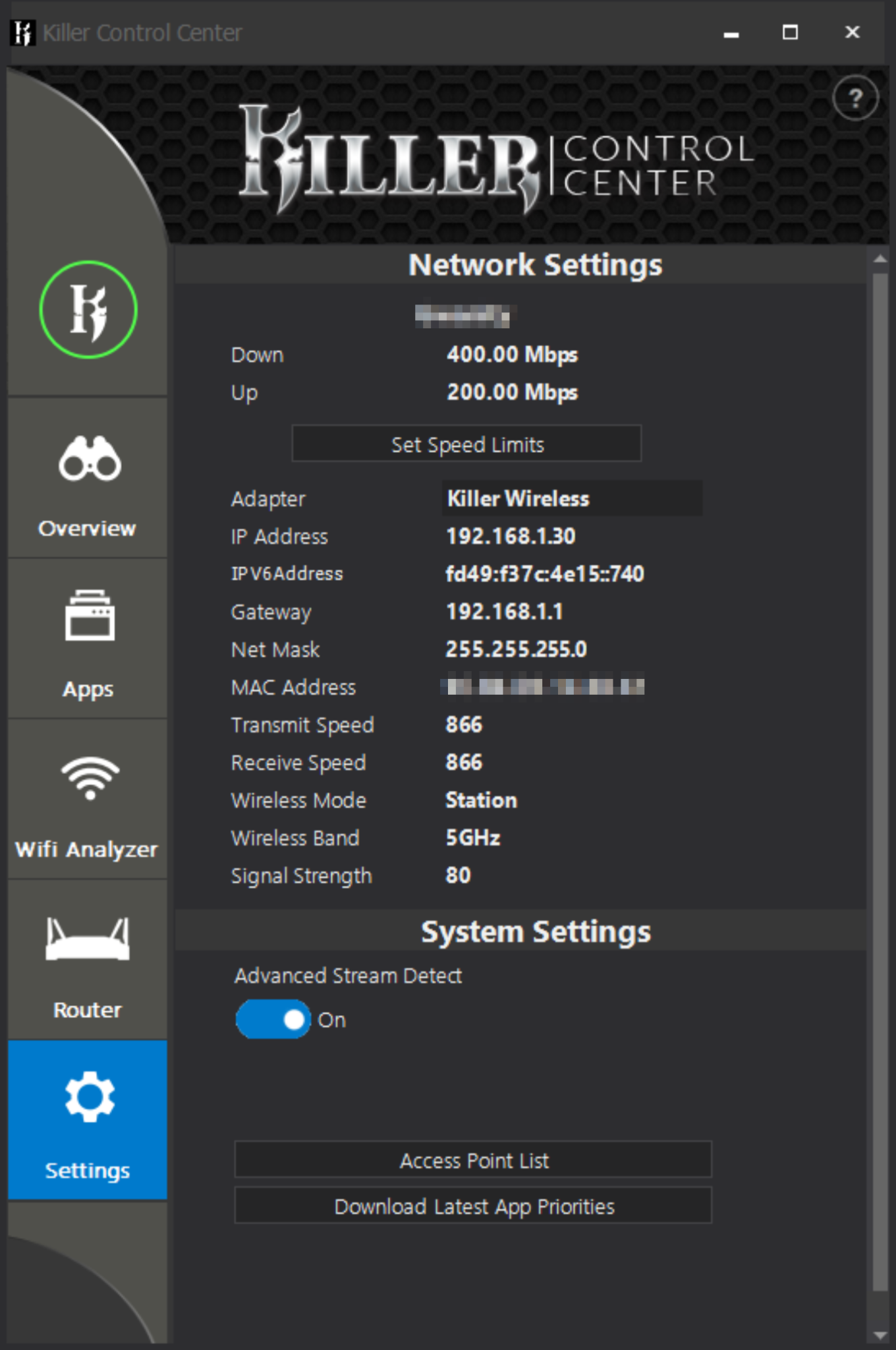Minimize the Killer Control Center window
This screenshot has width=896, height=1350.
[x=731, y=32]
